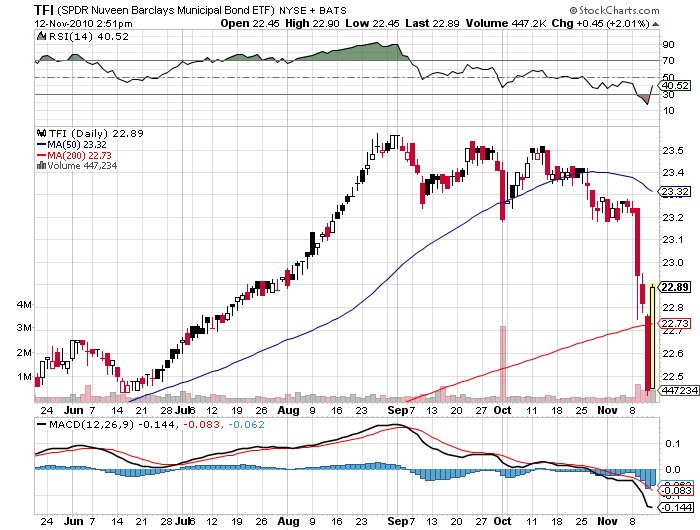Click the 'Sep' label on MACD panel axis
The width and height of the screenshot is (700, 530).
point(397,521)
